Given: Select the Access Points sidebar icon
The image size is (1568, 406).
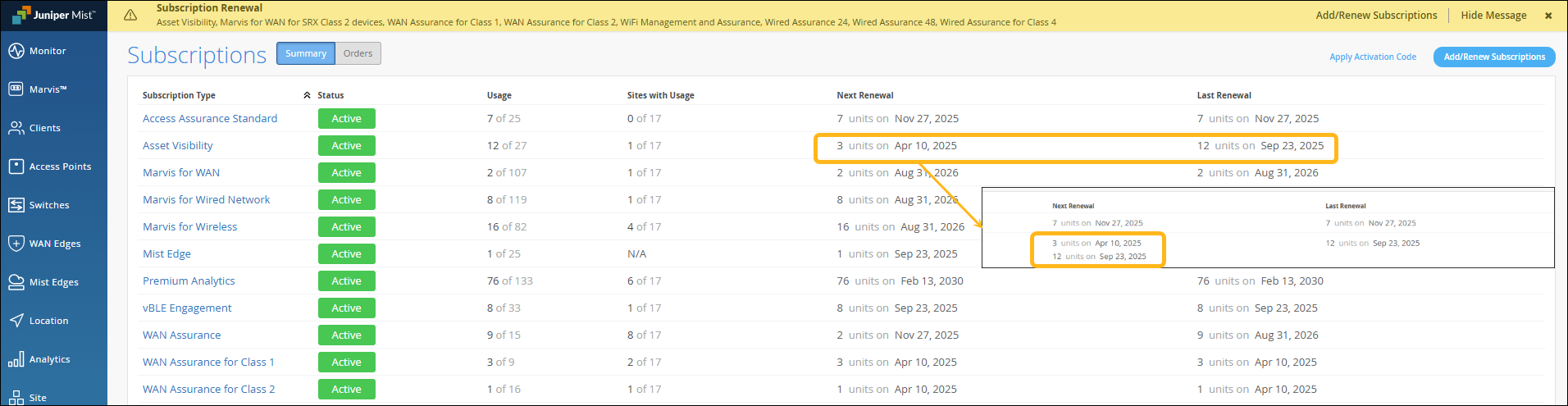Looking at the screenshot, I should tap(16, 167).
